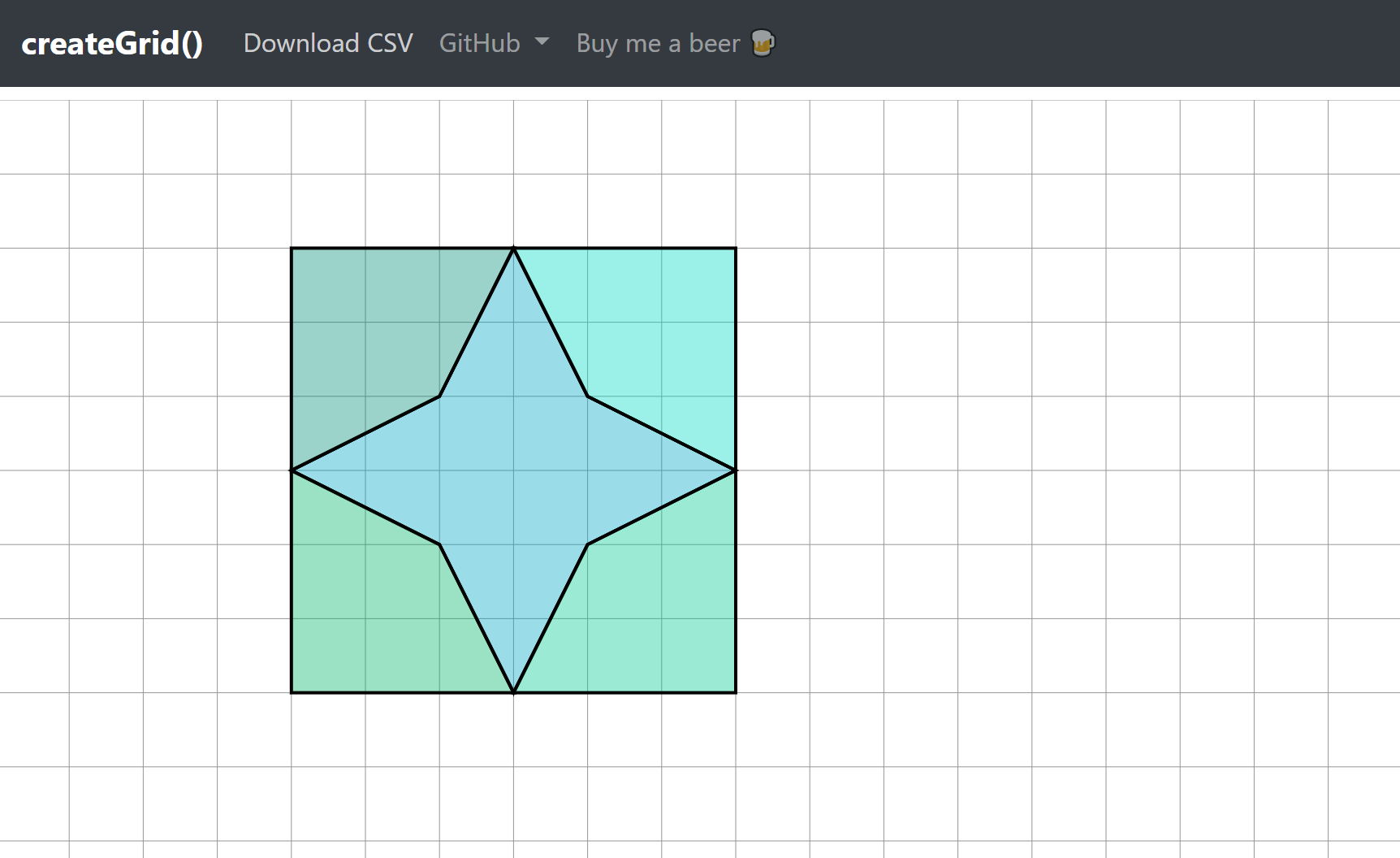The height and width of the screenshot is (858, 1400).
Task: Select the green lower-left square region
Action: pyautogui.click(x=365, y=617)
